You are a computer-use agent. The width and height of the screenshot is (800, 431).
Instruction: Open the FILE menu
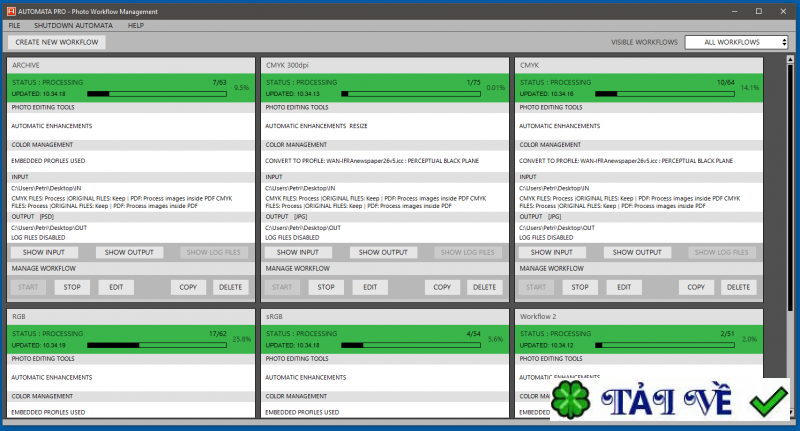point(14,26)
